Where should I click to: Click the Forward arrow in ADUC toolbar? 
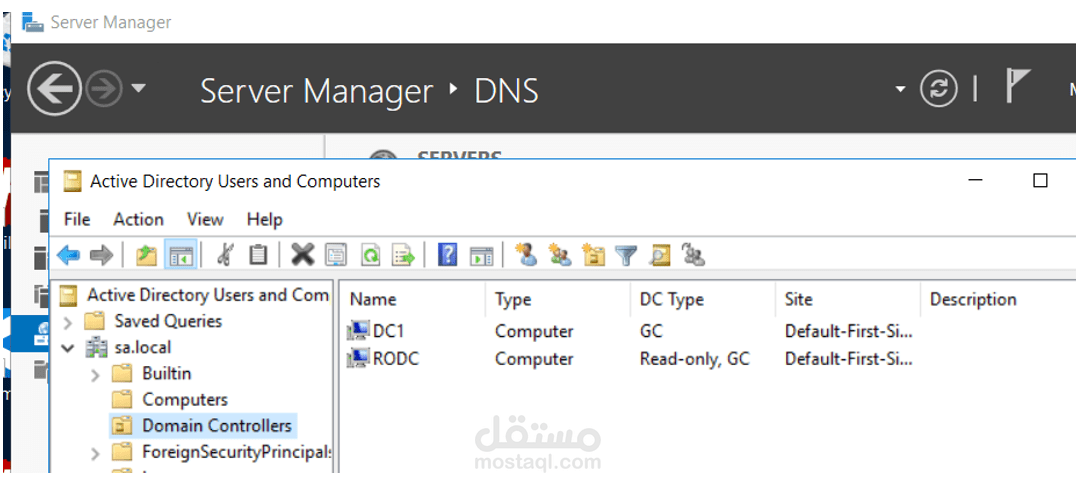102,256
